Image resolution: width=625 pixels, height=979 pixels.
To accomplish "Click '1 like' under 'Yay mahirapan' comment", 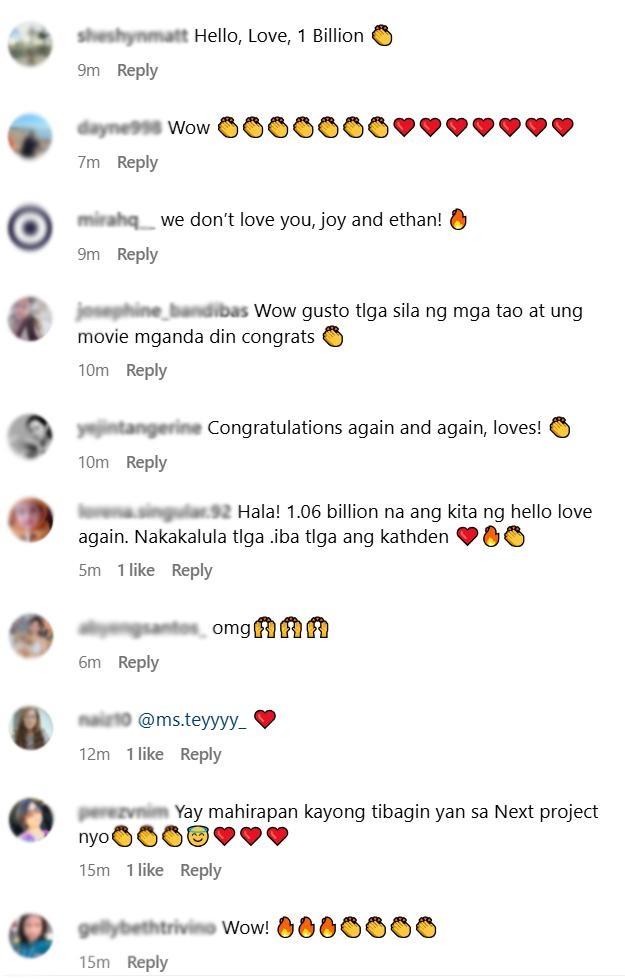I will click(x=145, y=870).
